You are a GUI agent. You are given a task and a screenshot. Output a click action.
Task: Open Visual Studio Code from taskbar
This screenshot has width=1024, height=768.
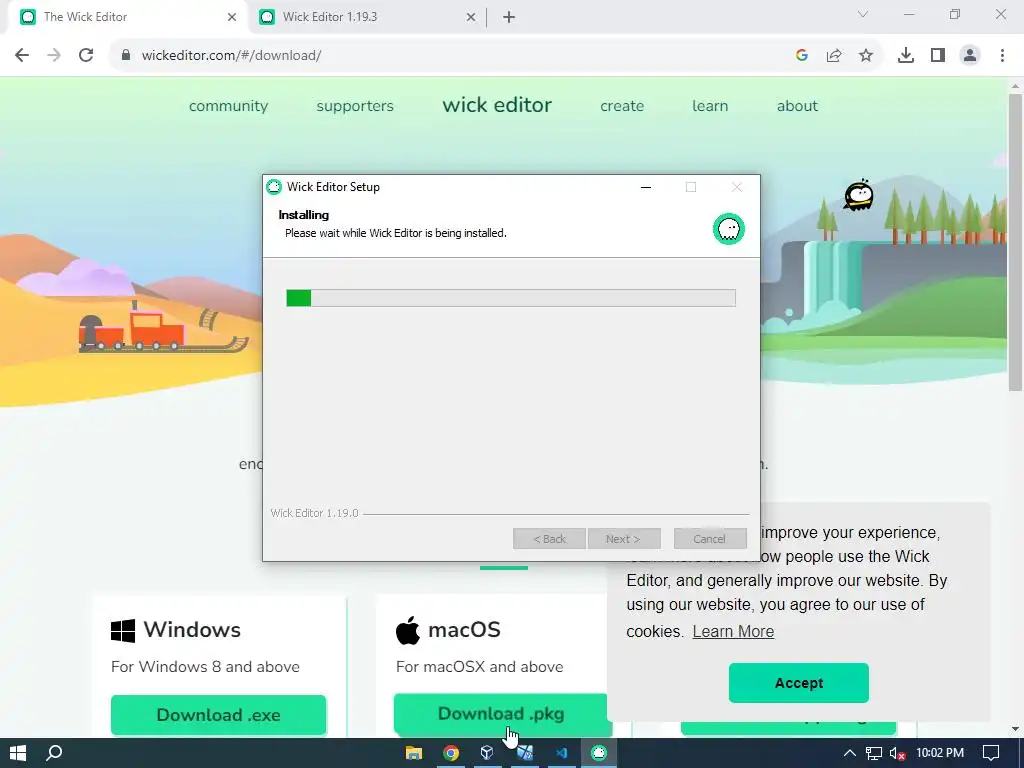click(562, 753)
